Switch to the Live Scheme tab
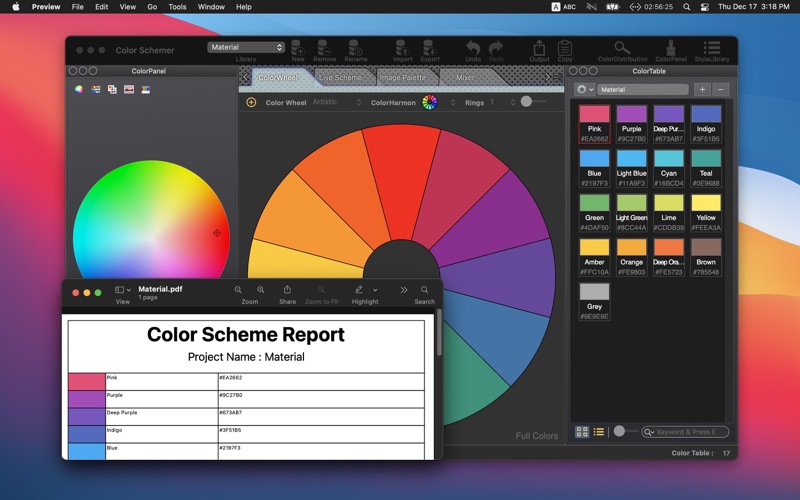 tap(340, 77)
